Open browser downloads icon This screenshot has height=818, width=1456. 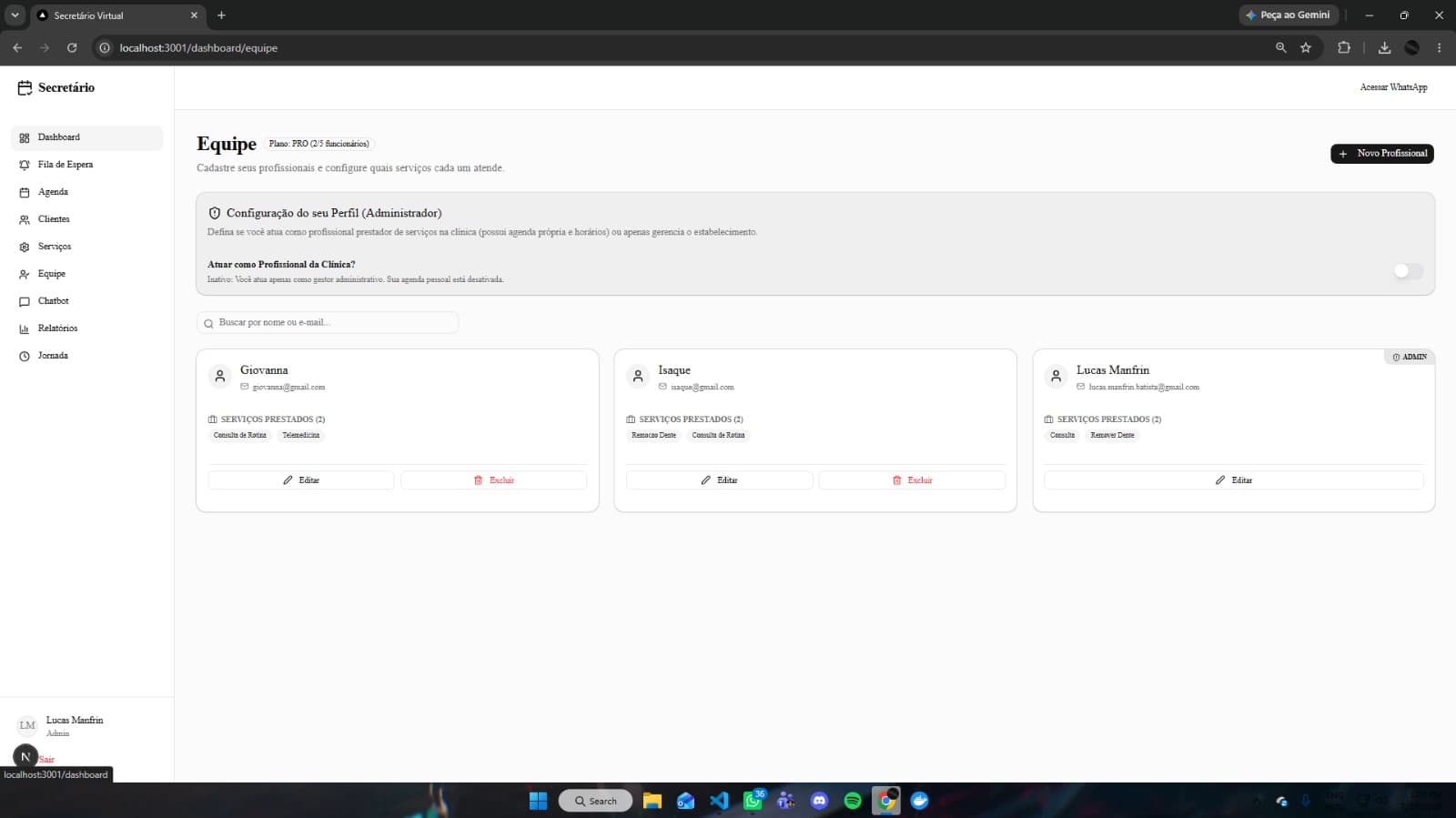tap(1384, 48)
